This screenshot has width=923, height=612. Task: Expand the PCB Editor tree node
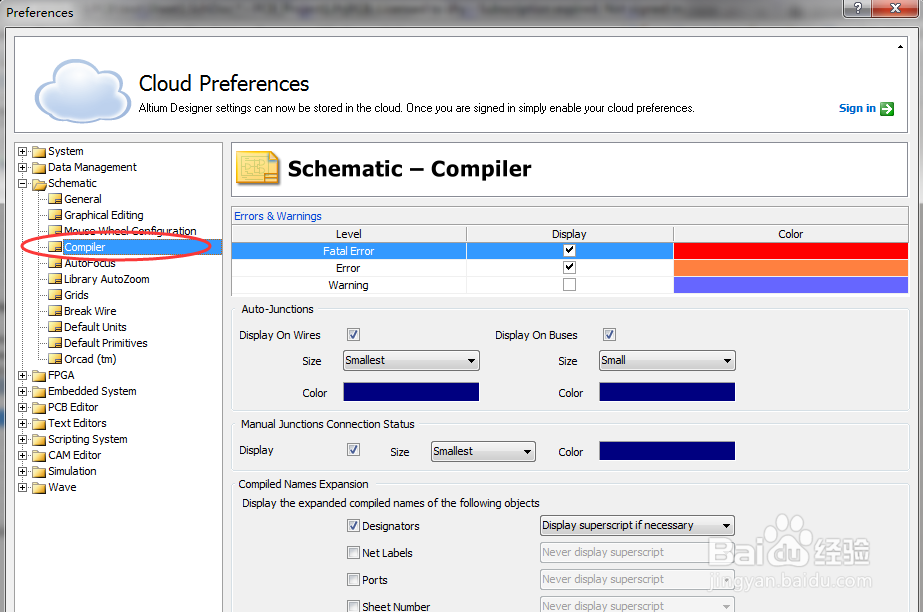tap(22, 407)
